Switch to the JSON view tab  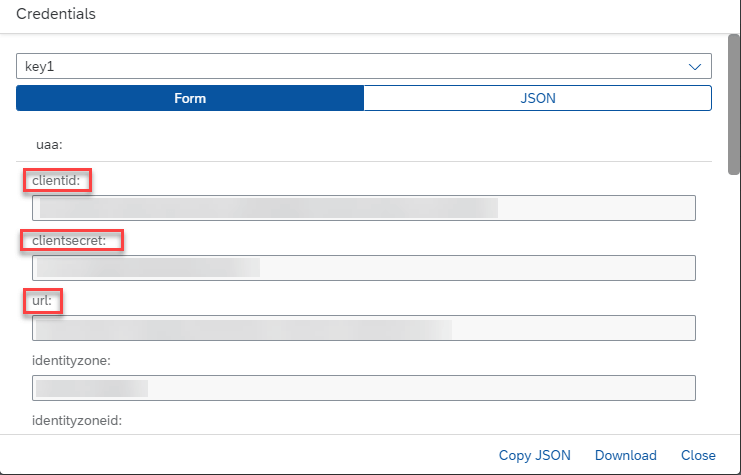(x=538, y=98)
